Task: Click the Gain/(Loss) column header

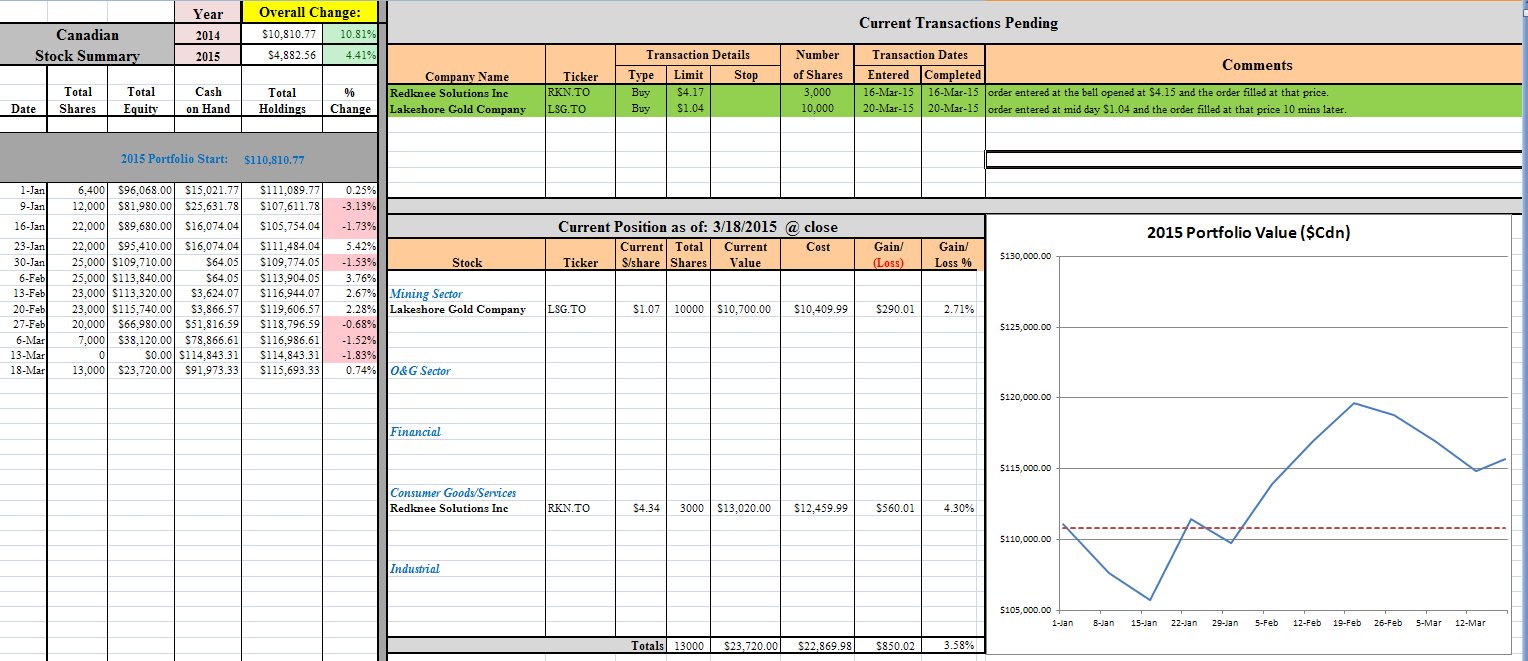Action: [890, 255]
